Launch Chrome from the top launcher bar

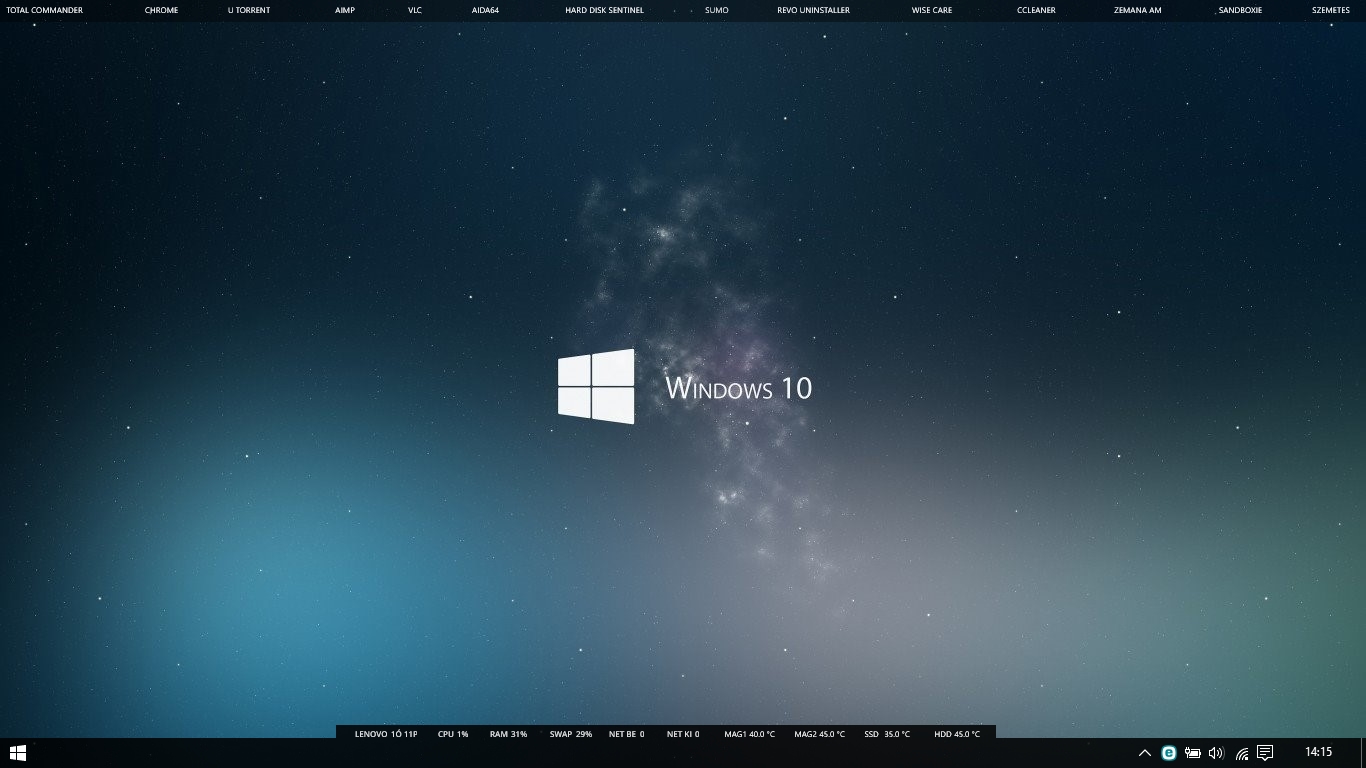click(161, 10)
